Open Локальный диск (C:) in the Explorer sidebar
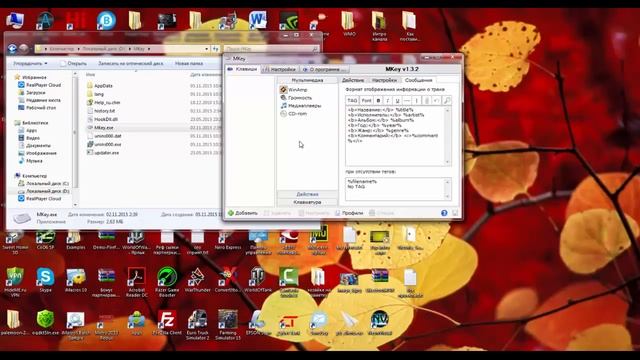 [43, 183]
